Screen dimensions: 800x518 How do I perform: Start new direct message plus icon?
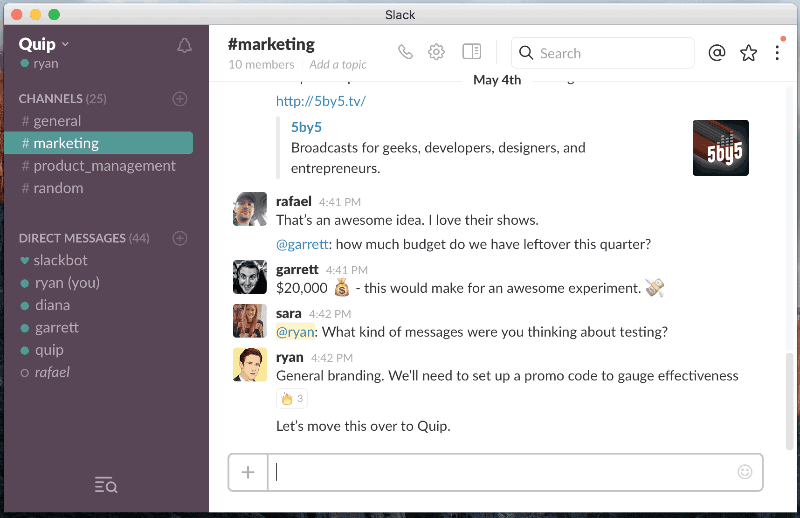pyautogui.click(x=180, y=238)
